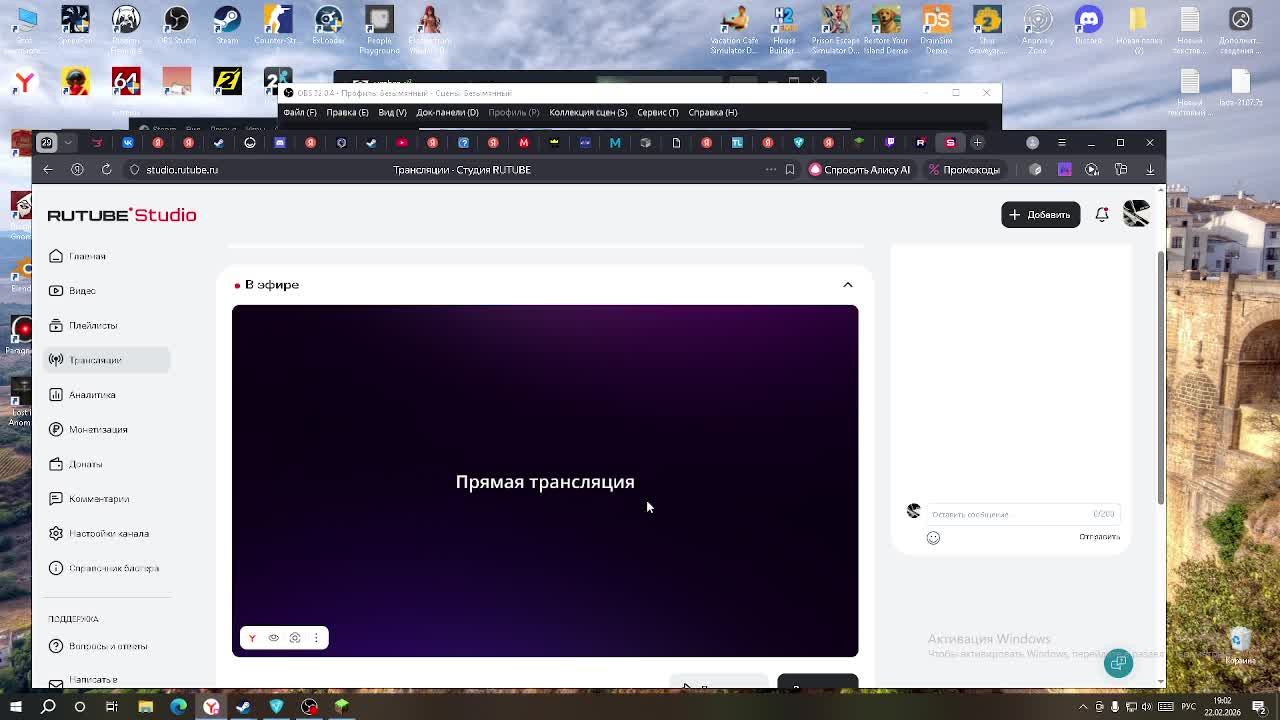Click the studio.rutube.ru address bar
This screenshot has height=720, width=1280.
tap(182, 170)
